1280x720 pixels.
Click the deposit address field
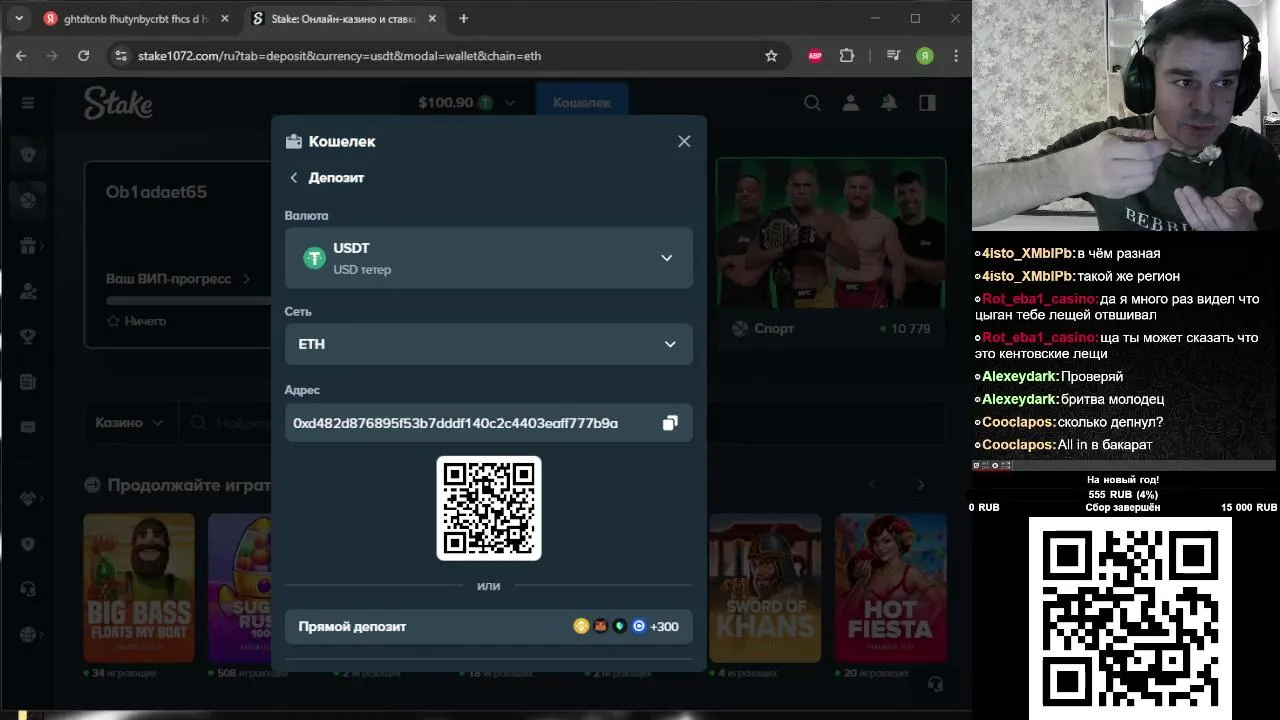(488, 423)
